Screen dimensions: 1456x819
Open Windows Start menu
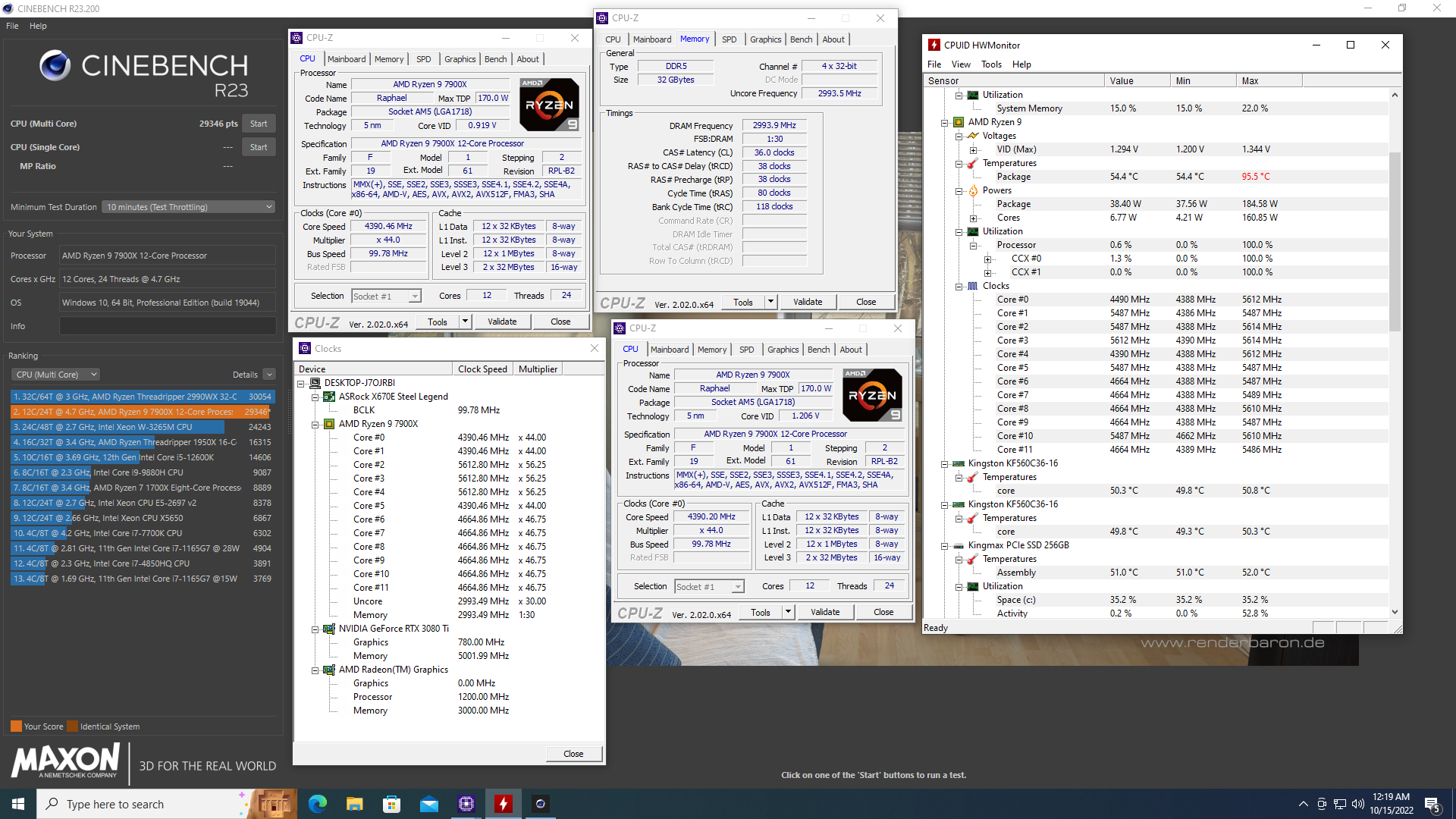point(18,804)
